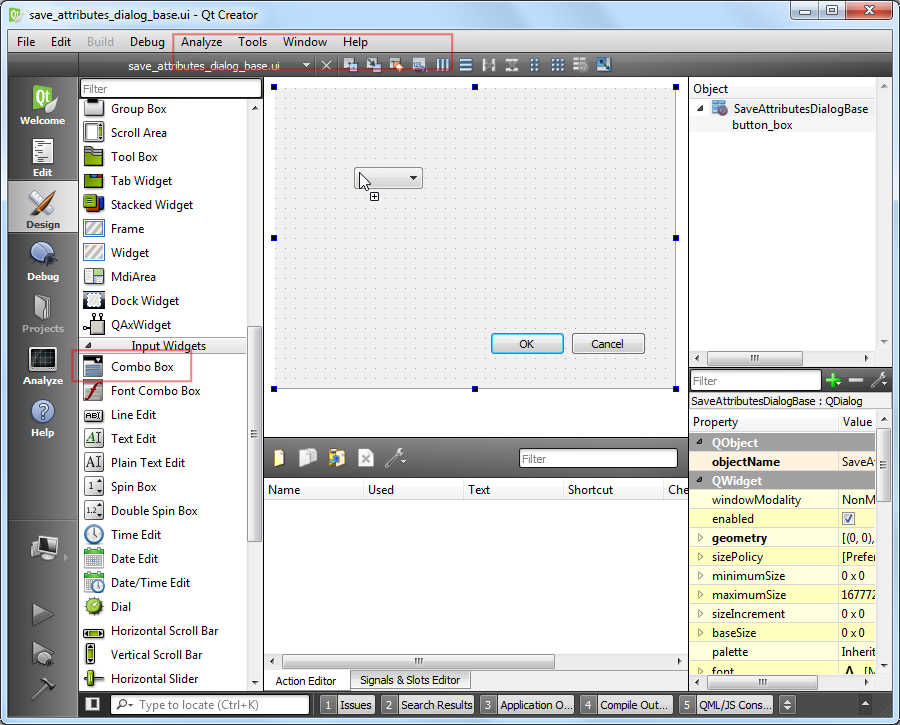Open Search Results output pane
The height and width of the screenshot is (725, 900).
pyautogui.click(x=428, y=704)
